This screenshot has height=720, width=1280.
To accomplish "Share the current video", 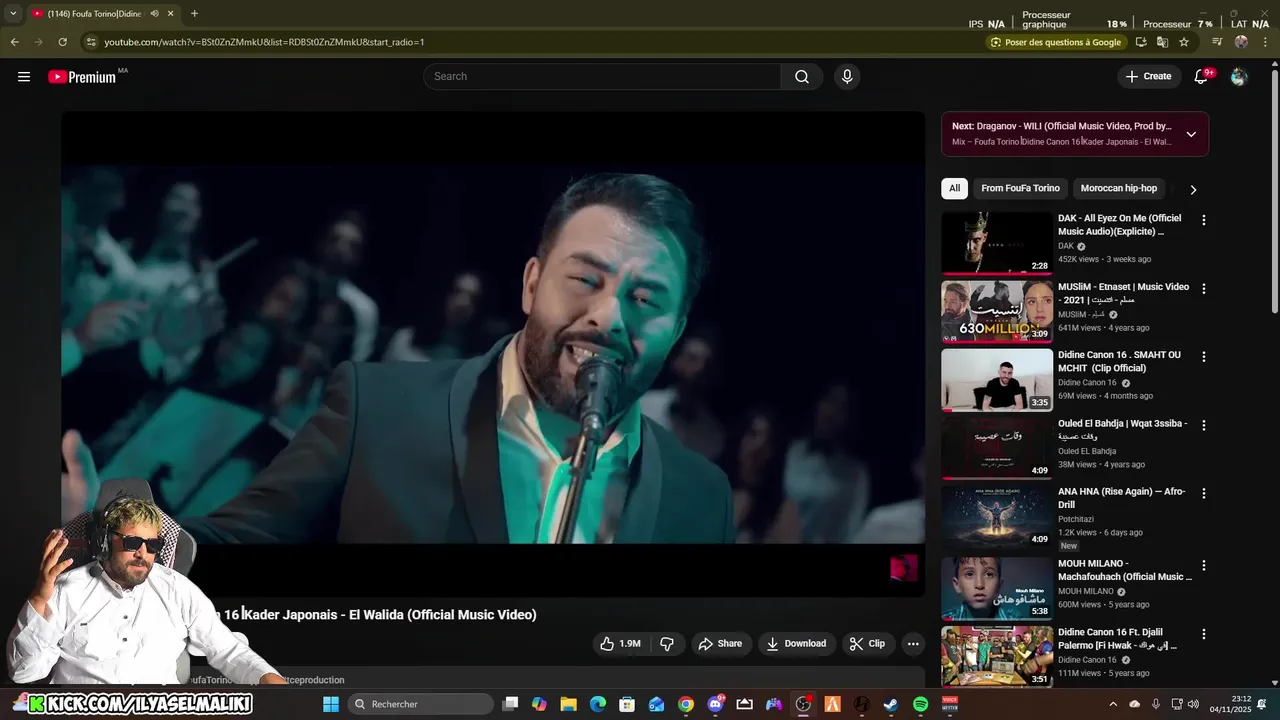I will 720,644.
